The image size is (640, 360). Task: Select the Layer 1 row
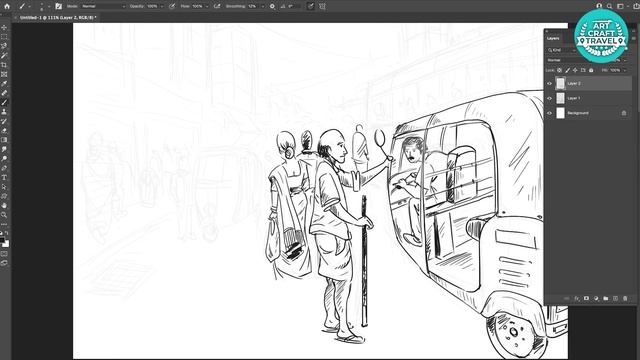point(589,98)
